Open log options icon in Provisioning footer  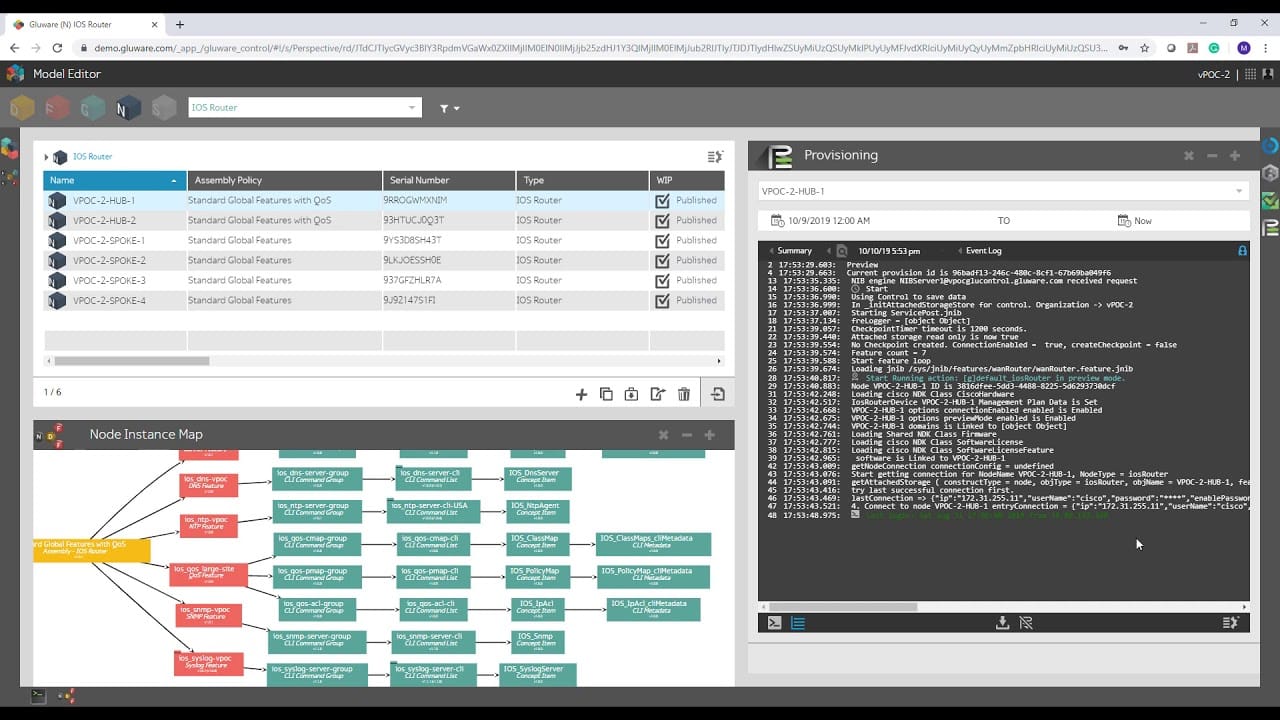1230,622
